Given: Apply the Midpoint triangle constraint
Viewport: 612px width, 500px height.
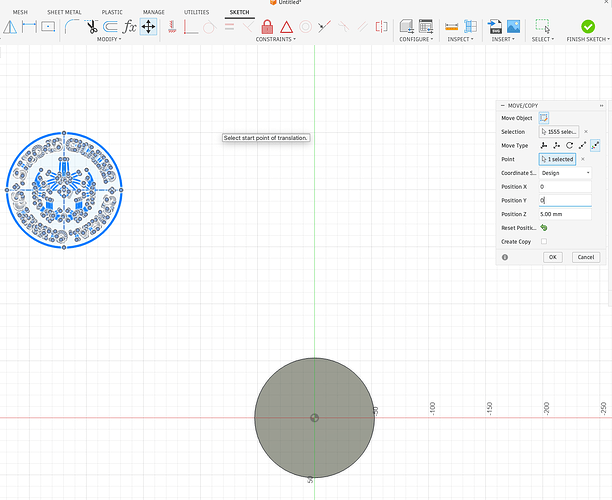Looking at the screenshot, I should pyautogui.click(x=286, y=27).
